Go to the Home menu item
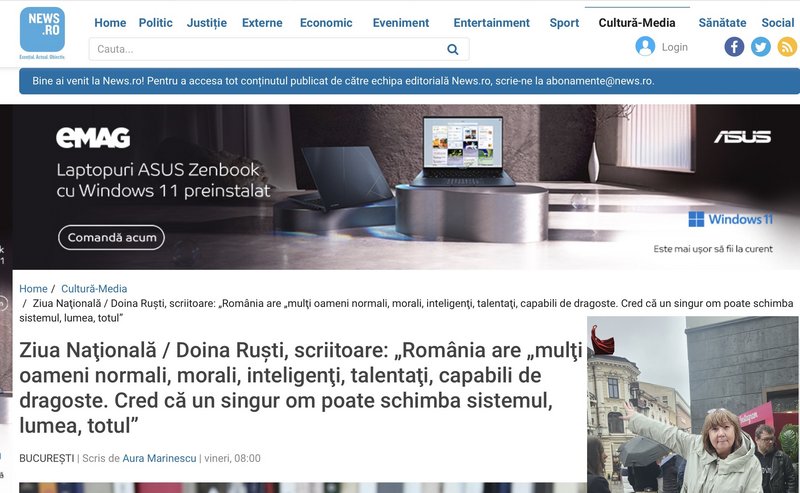800x493 pixels. point(110,23)
